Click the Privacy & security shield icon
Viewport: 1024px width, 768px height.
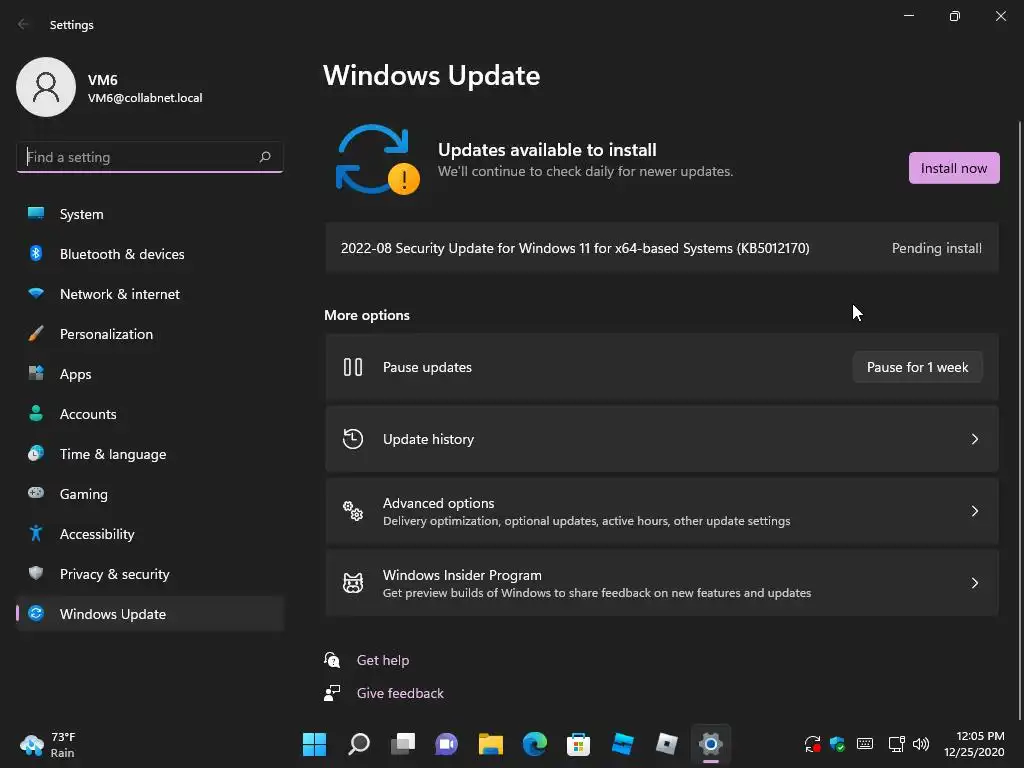36,573
